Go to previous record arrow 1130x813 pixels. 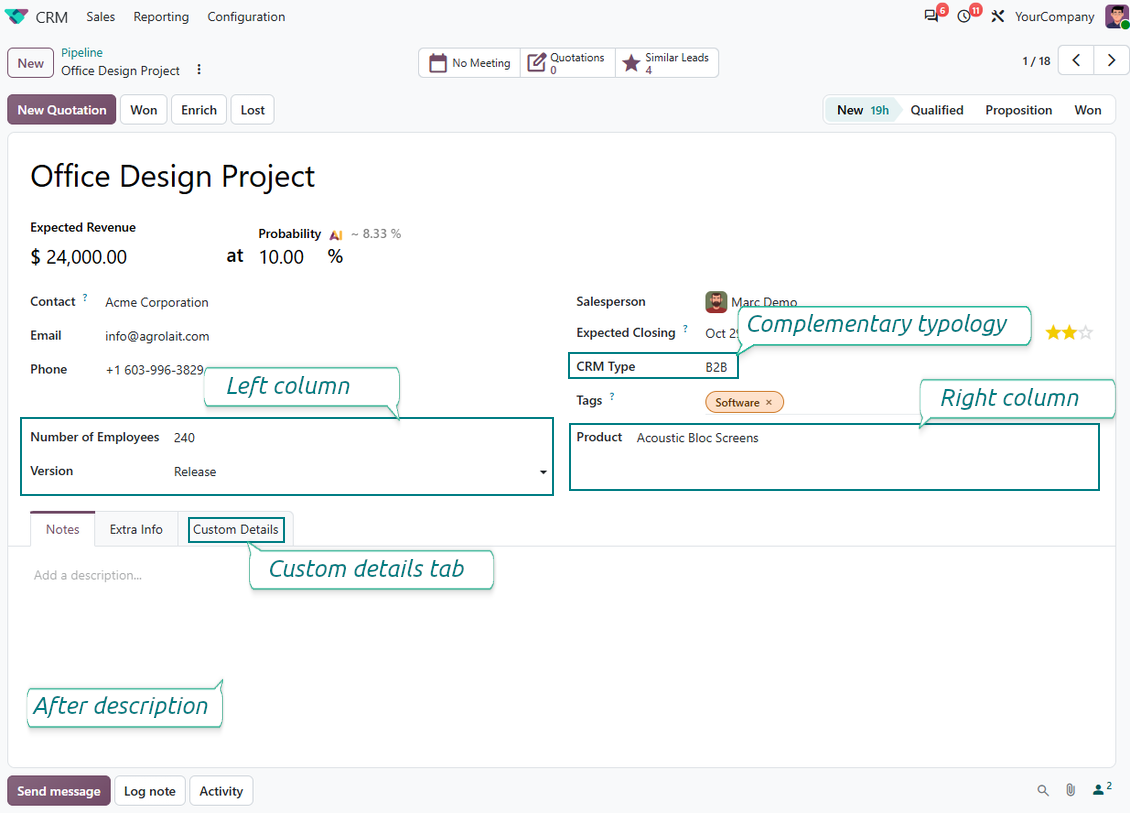(1076, 61)
